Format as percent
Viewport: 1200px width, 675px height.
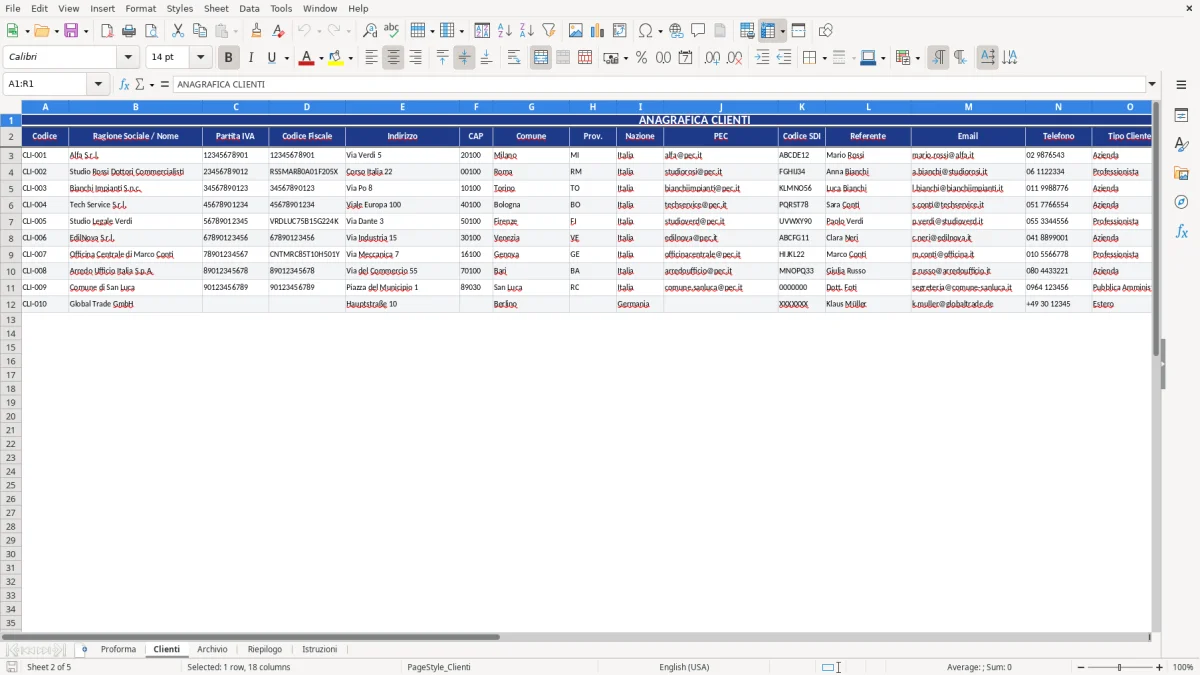pos(642,58)
